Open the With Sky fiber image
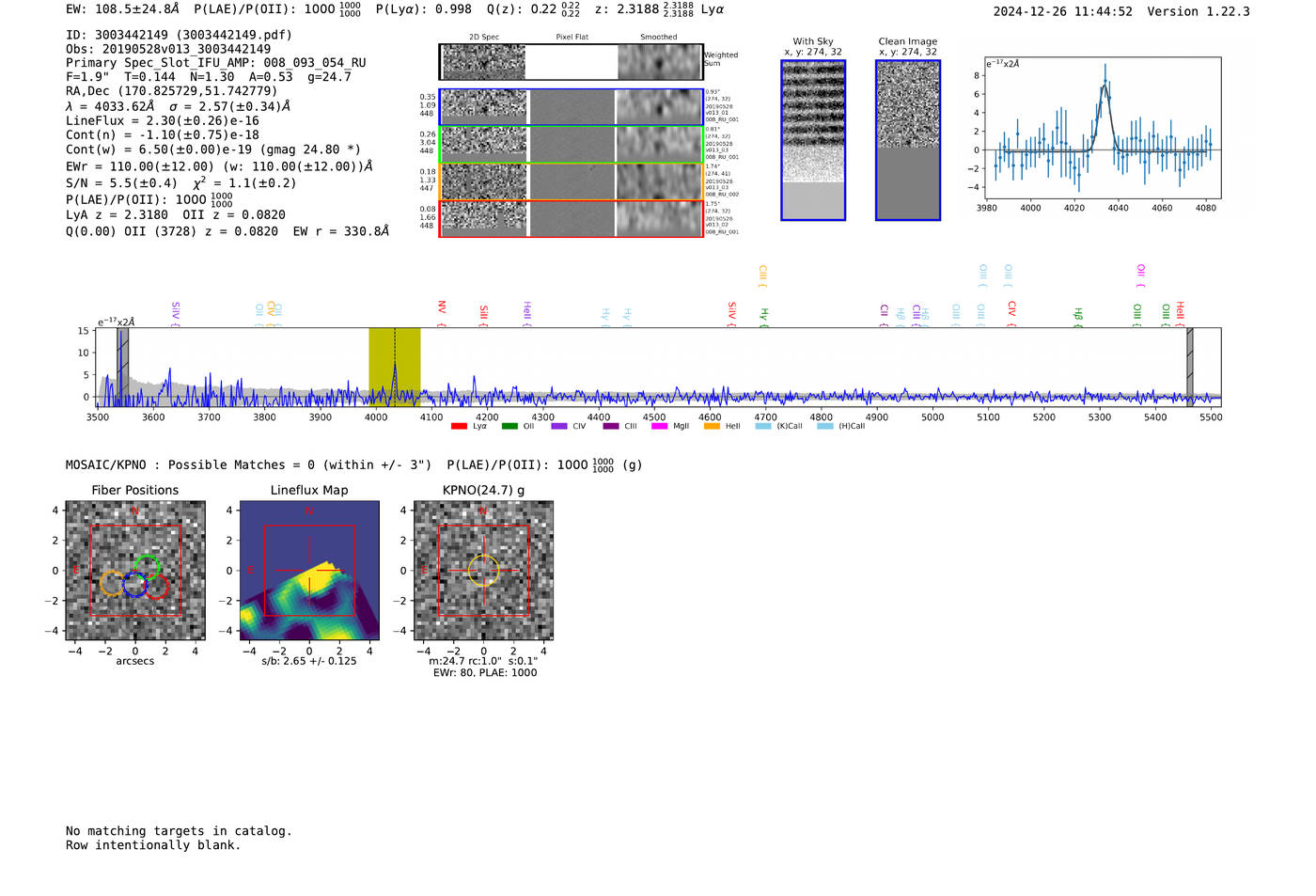1316x896 pixels. tap(813, 140)
